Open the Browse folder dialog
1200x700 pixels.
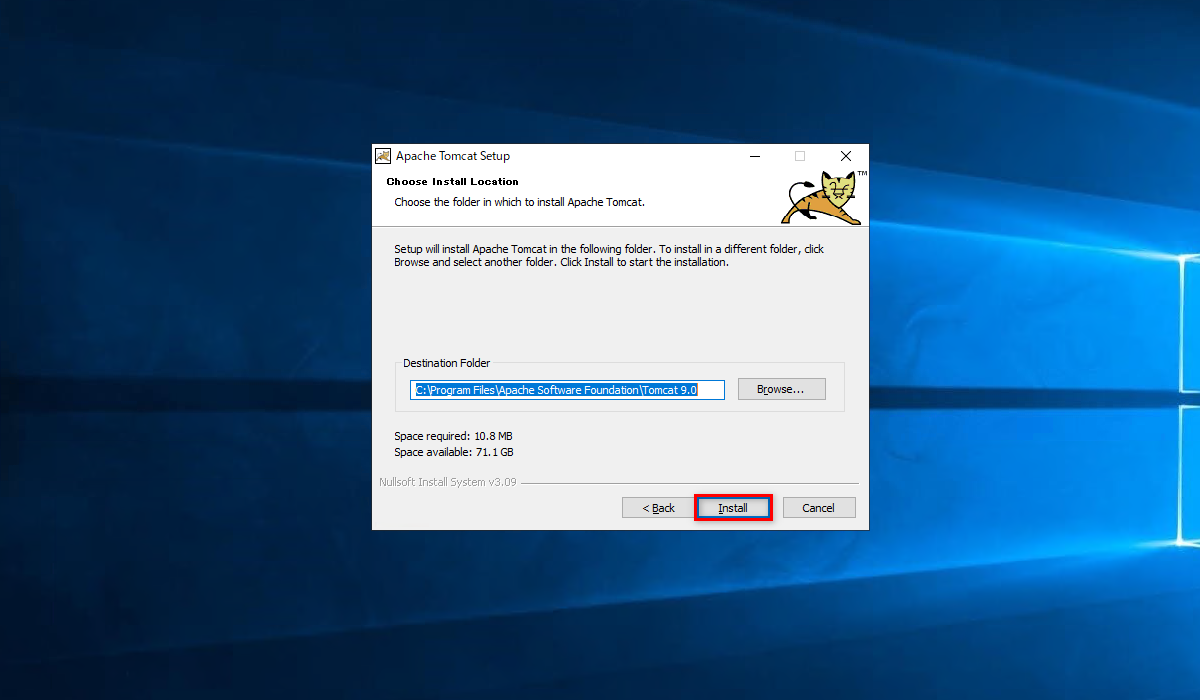781,389
